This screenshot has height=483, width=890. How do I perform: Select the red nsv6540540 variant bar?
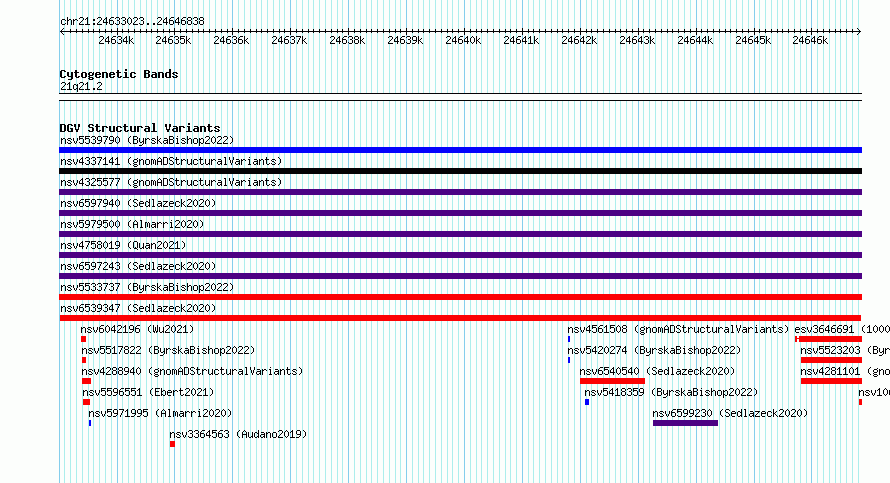coord(612,381)
